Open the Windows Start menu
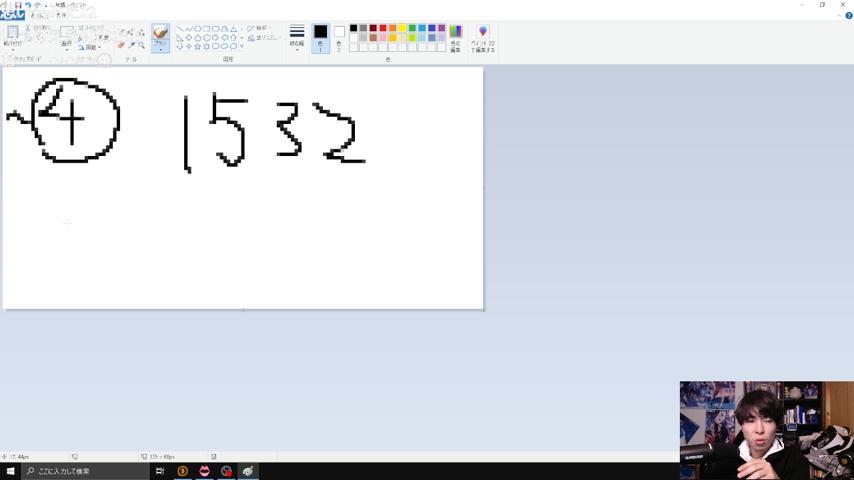Viewport: 854px width, 480px height. tap(10, 471)
